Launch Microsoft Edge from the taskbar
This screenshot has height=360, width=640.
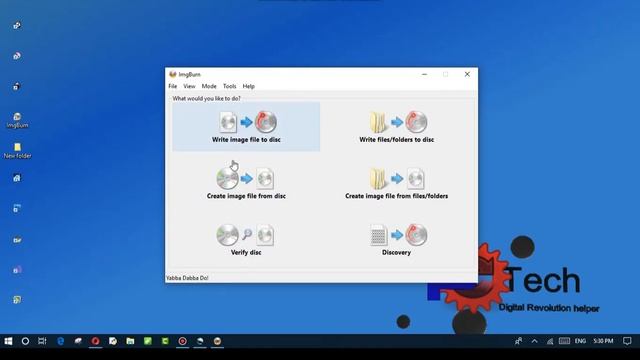tap(60, 341)
